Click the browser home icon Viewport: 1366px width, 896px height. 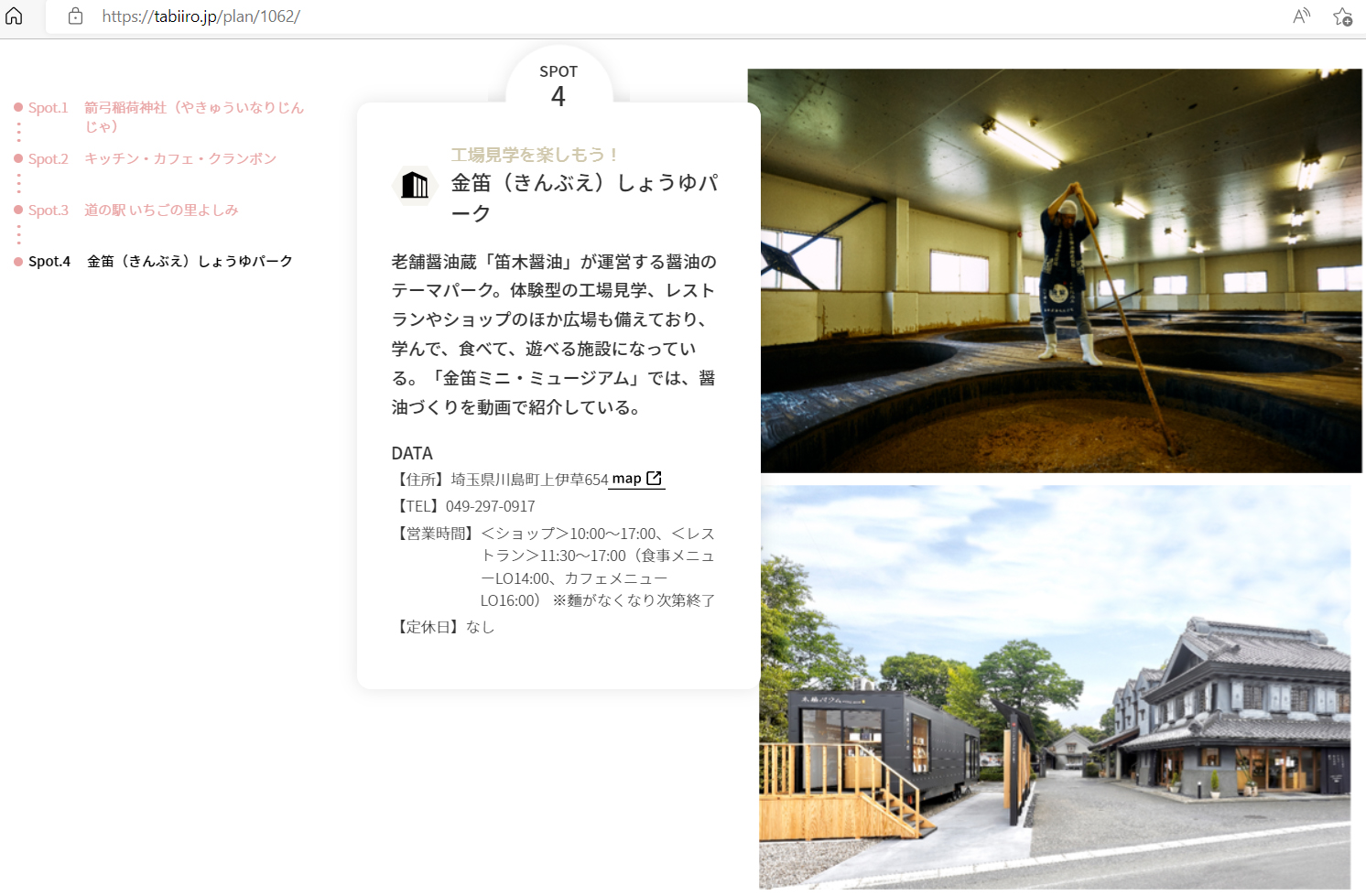point(14,16)
